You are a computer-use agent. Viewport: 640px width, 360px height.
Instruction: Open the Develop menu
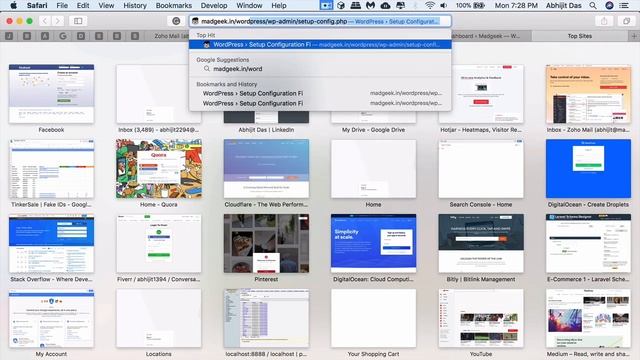[x=214, y=5]
